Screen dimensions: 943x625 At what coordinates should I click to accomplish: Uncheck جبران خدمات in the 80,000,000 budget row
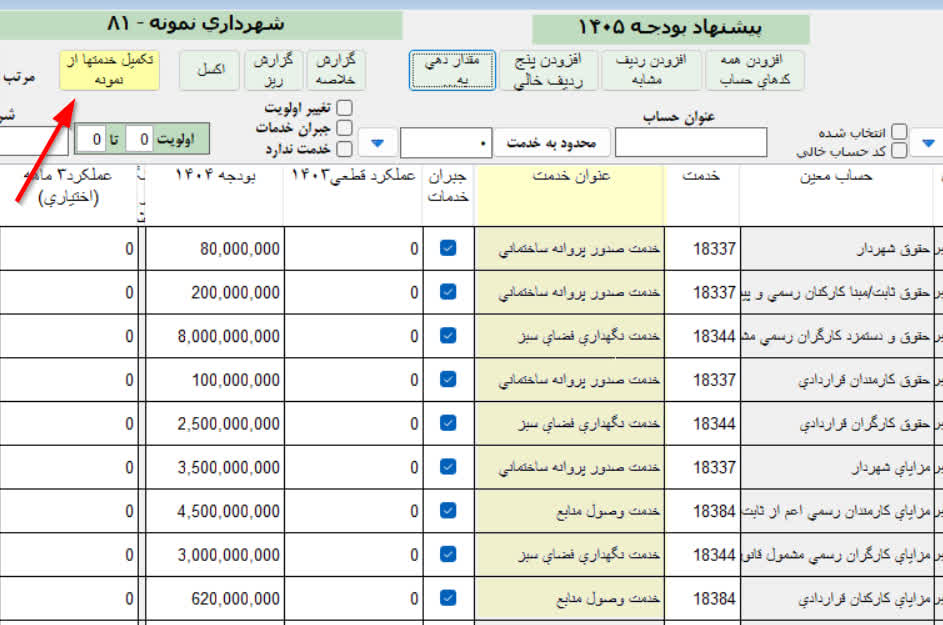coord(448,249)
